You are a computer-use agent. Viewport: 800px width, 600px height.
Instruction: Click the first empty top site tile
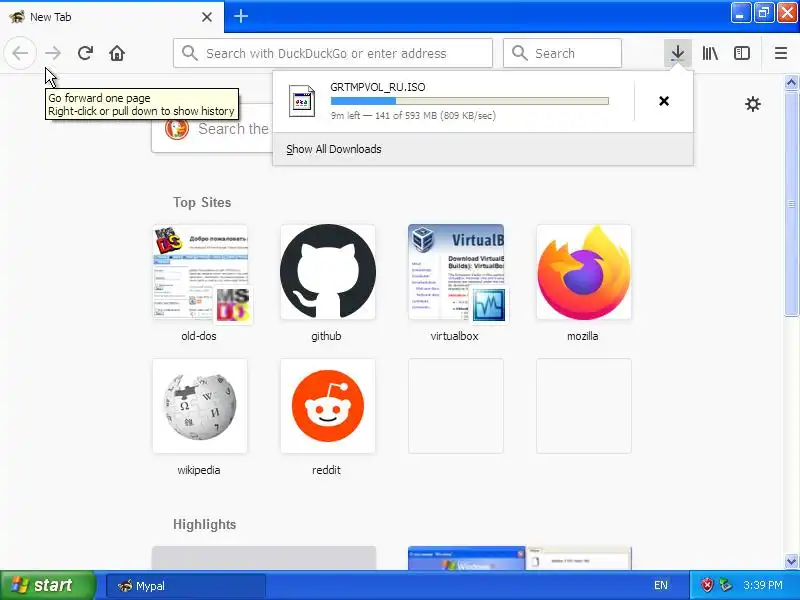coord(456,406)
